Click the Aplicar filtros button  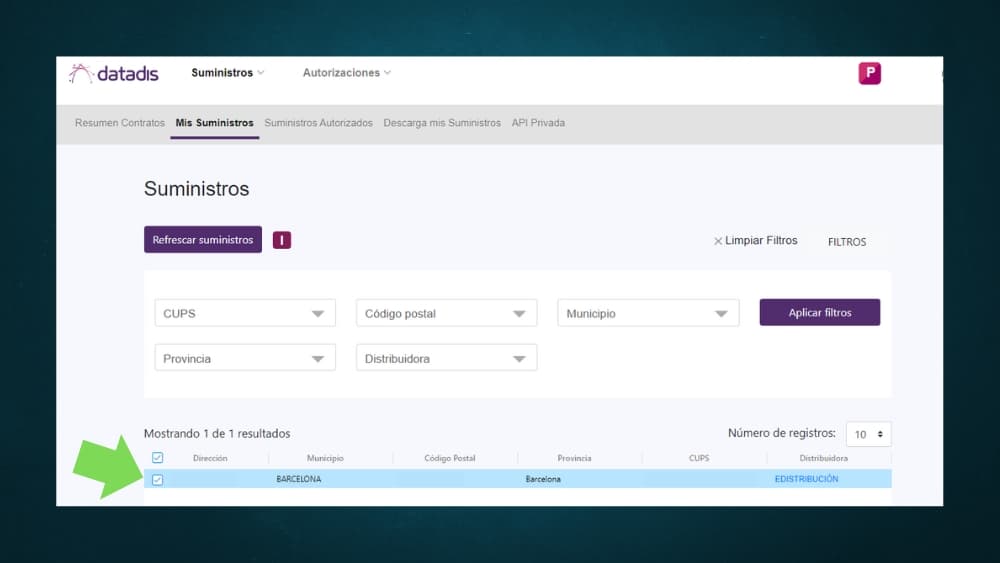coord(819,313)
